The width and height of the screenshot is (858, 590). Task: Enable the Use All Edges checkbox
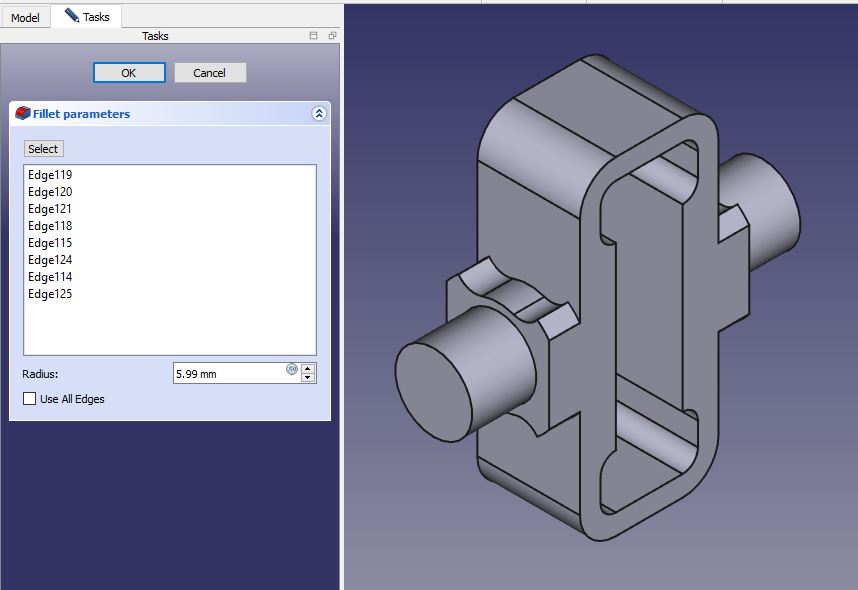coord(29,399)
